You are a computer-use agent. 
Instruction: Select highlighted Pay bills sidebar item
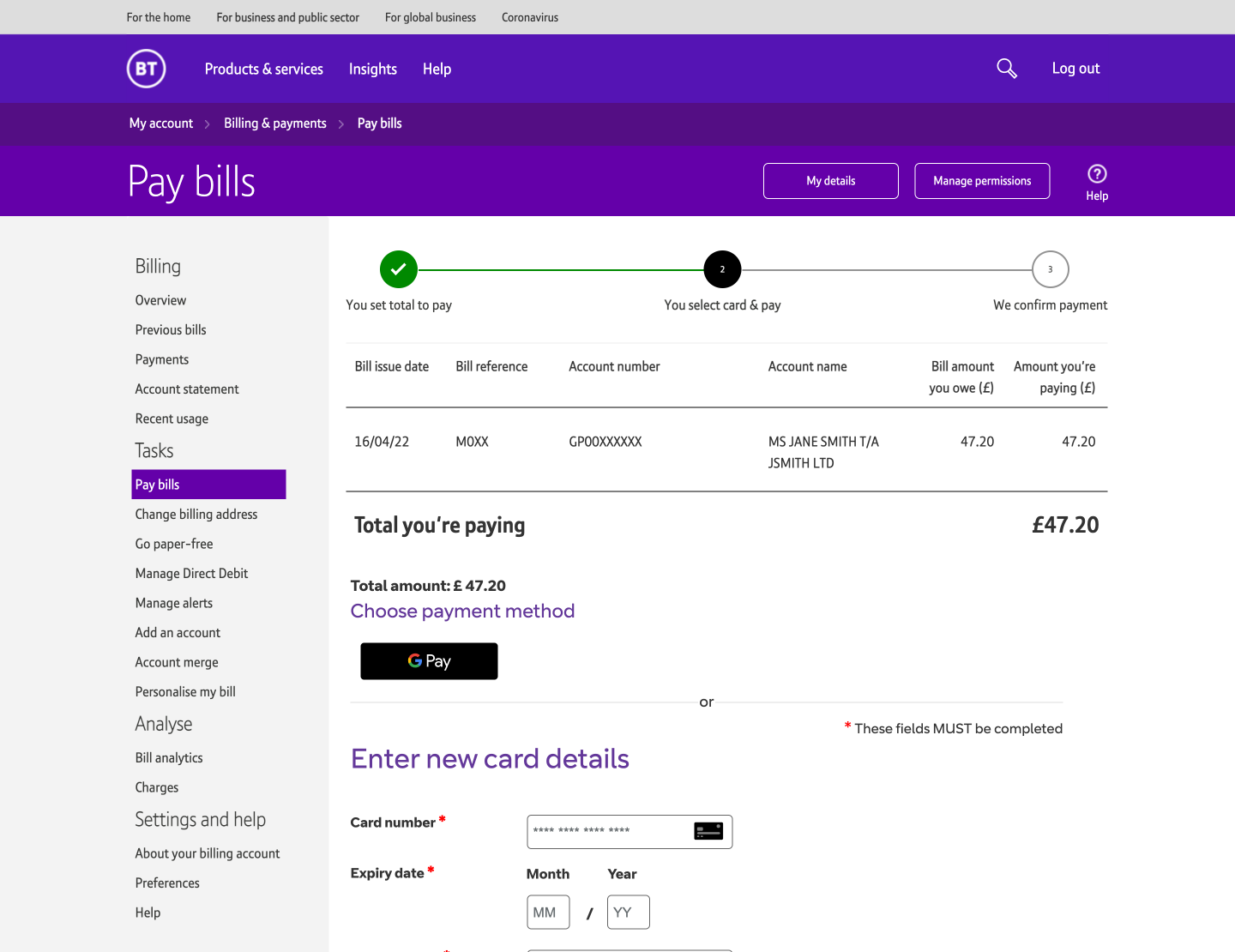point(208,485)
